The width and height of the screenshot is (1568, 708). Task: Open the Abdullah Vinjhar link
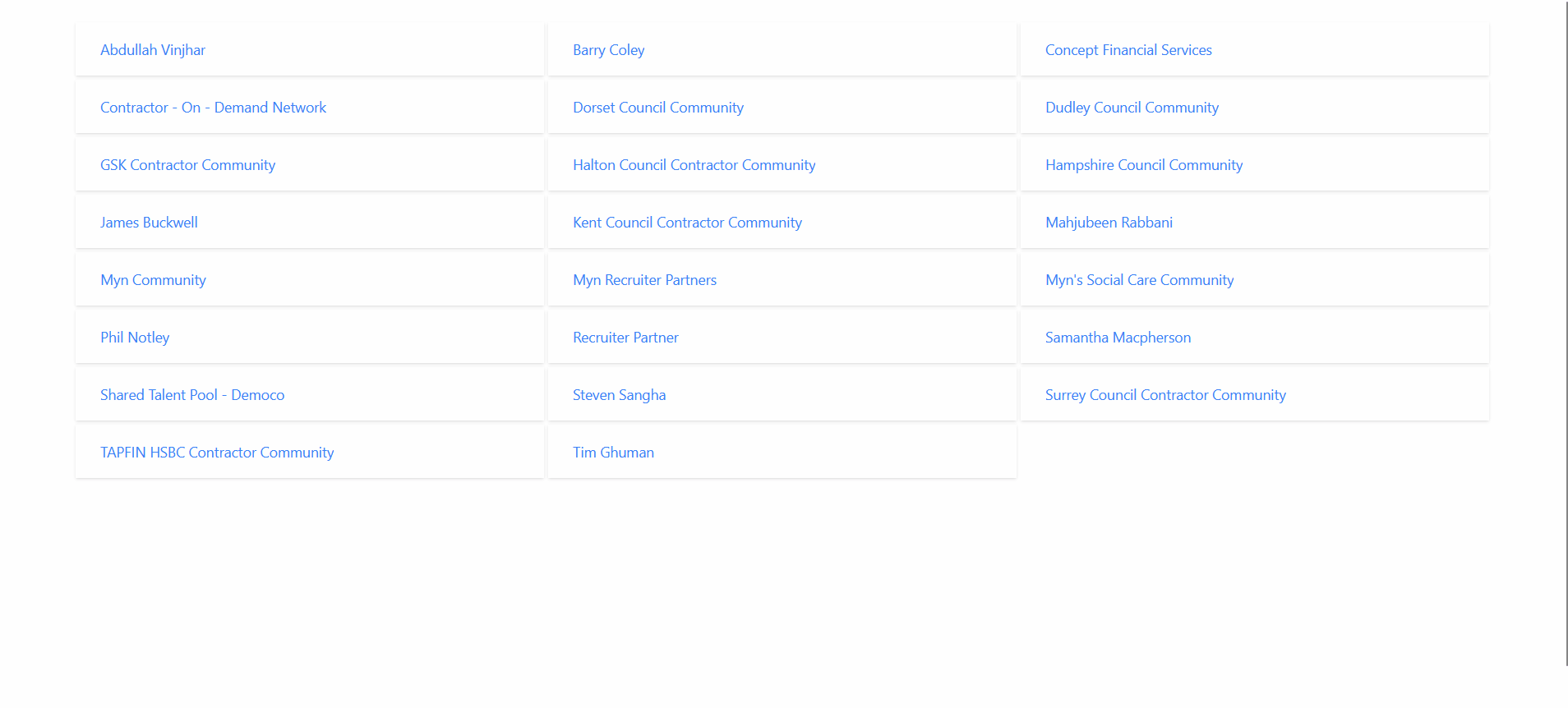pyautogui.click(x=153, y=50)
